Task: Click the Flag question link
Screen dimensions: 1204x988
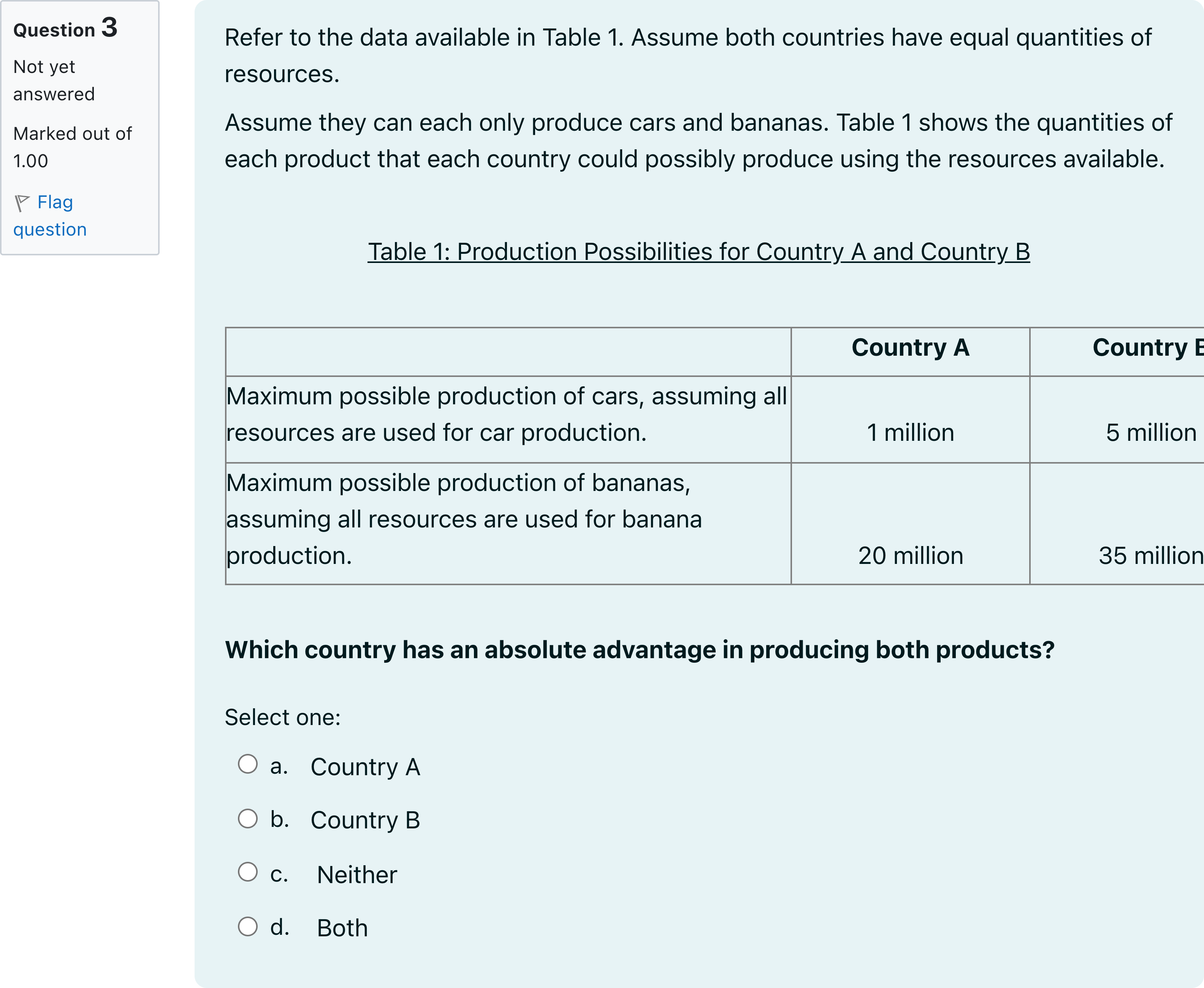Action: [50, 216]
